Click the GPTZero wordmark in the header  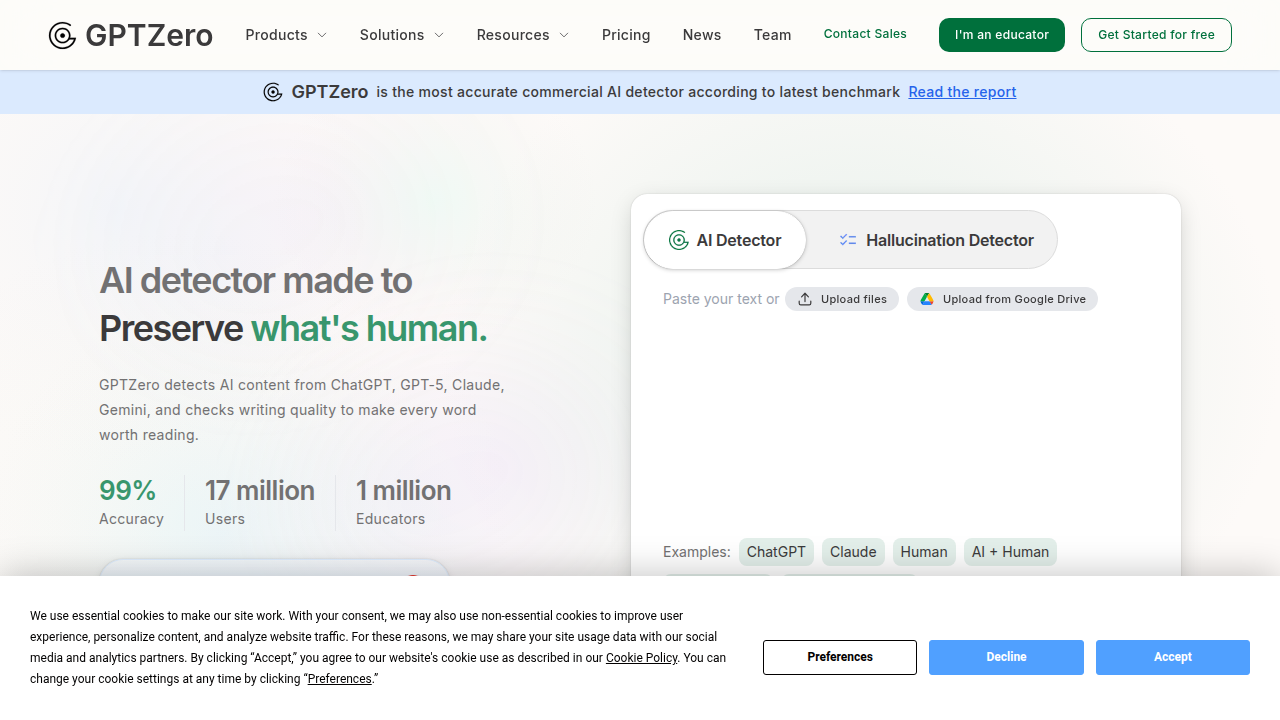(149, 36)
